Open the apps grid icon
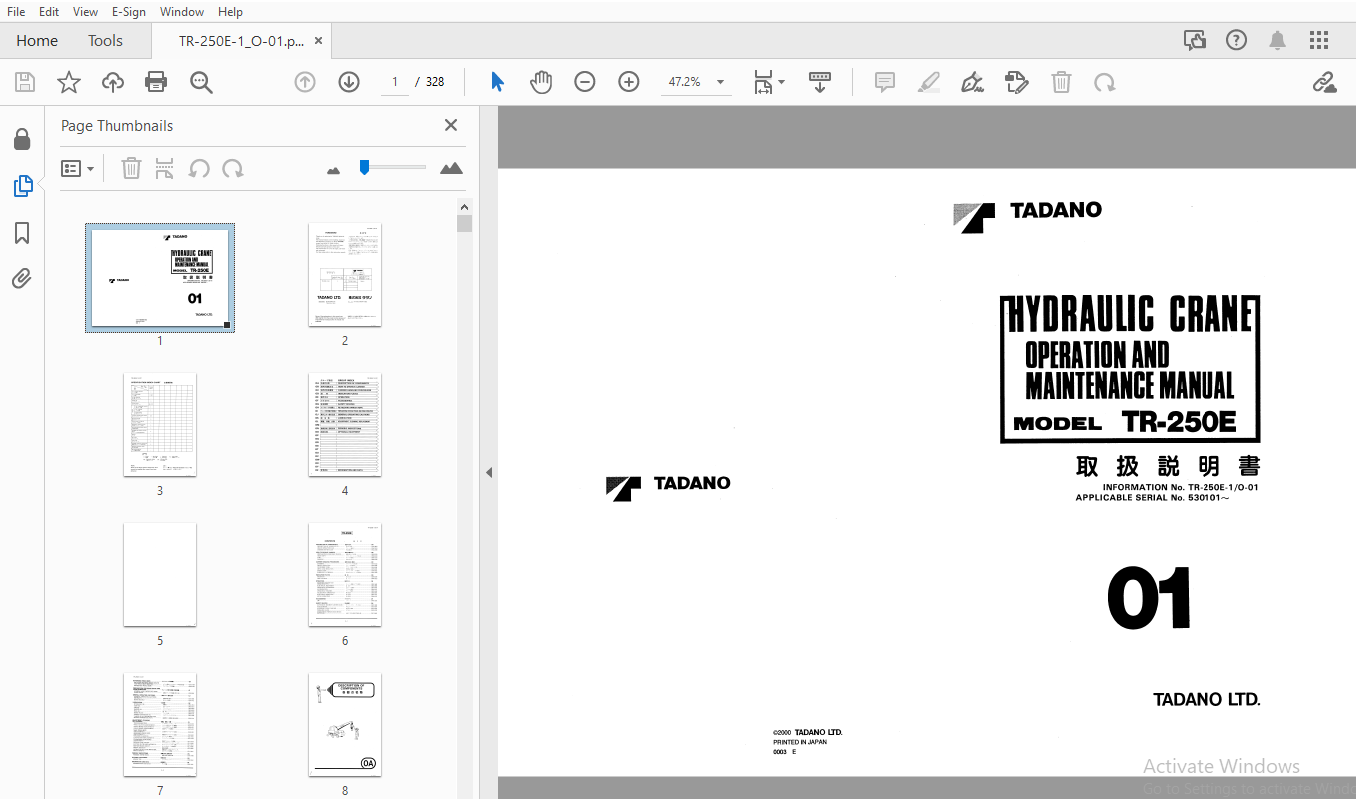This screenshot has height=799, width=1356. click(x=1319, y=40)
